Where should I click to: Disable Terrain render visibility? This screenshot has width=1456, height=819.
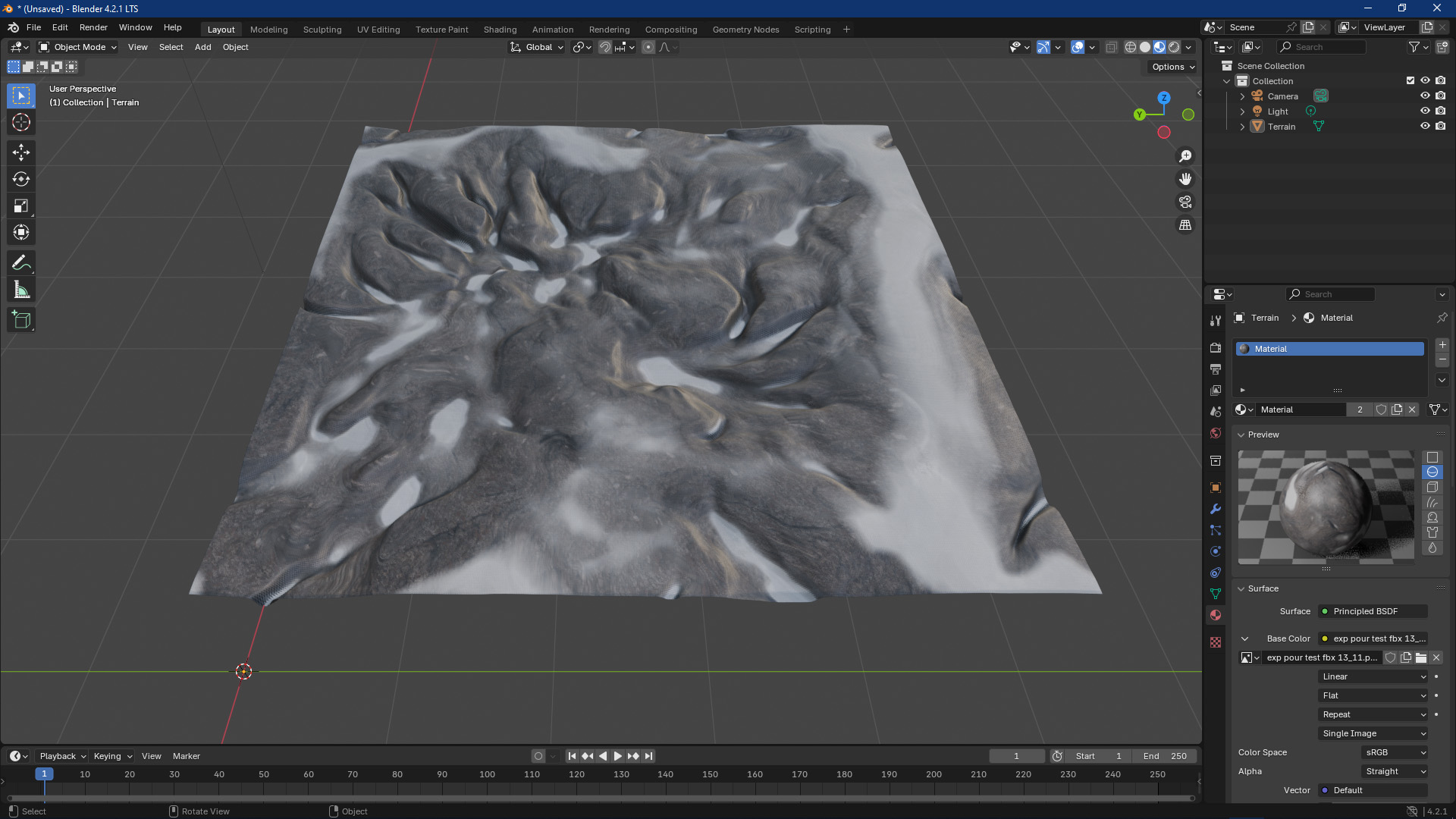pos(1440,126)
